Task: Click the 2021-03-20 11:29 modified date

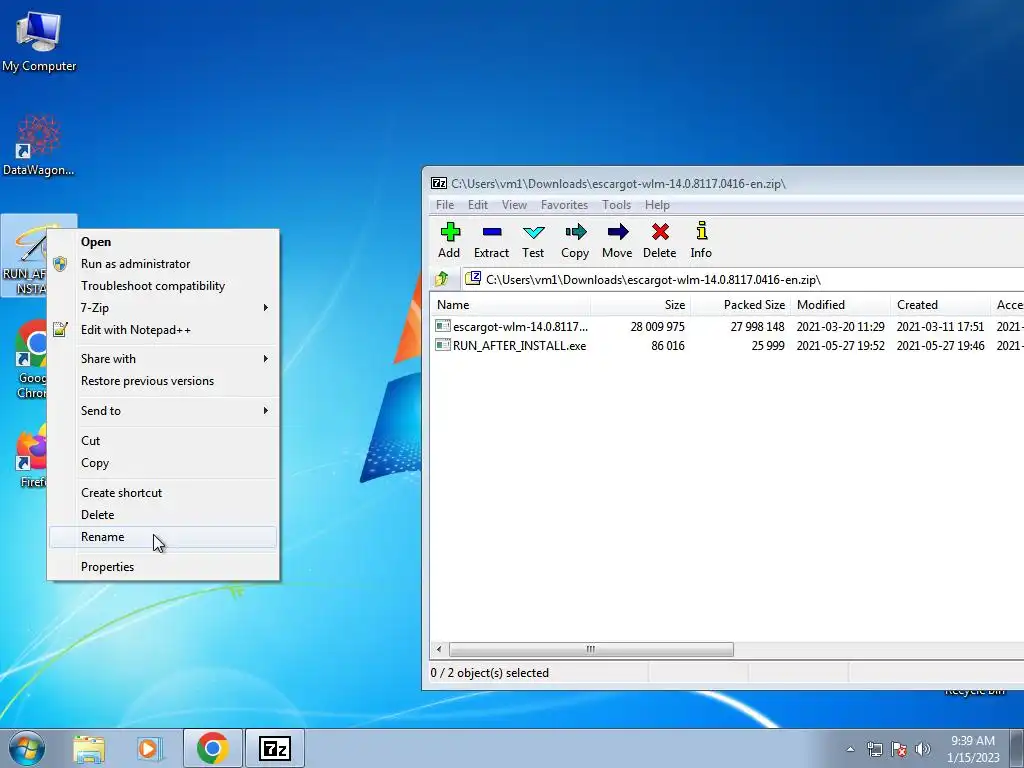Action: coord(840,327)
